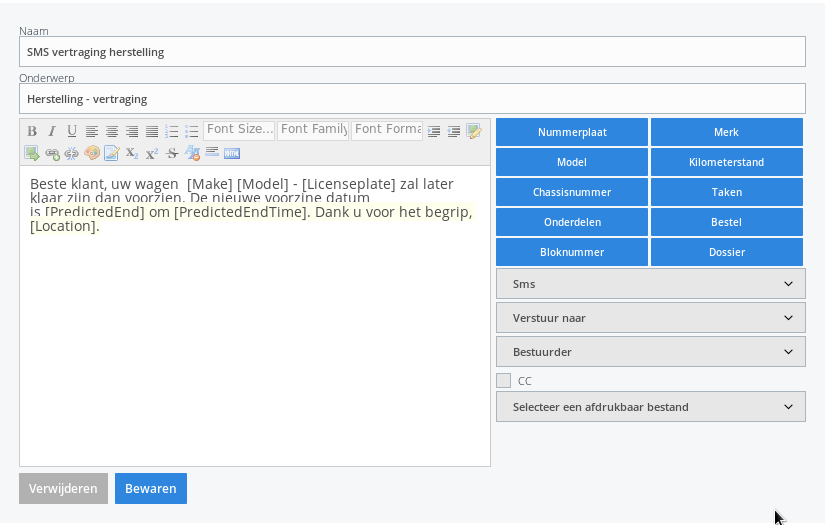
Task: Center align the text
Action: pyautogui.click(x=112, y=131)
